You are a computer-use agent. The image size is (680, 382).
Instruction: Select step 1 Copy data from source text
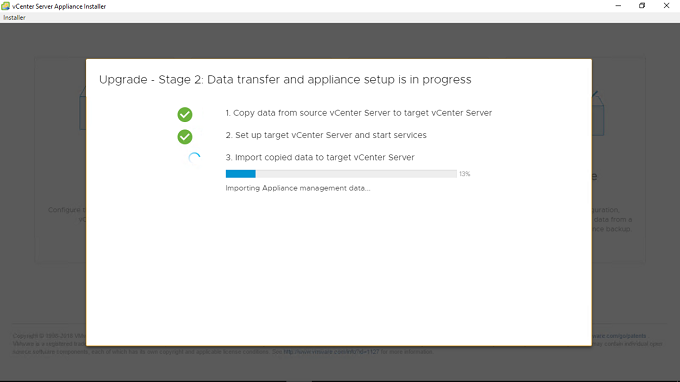359,113
